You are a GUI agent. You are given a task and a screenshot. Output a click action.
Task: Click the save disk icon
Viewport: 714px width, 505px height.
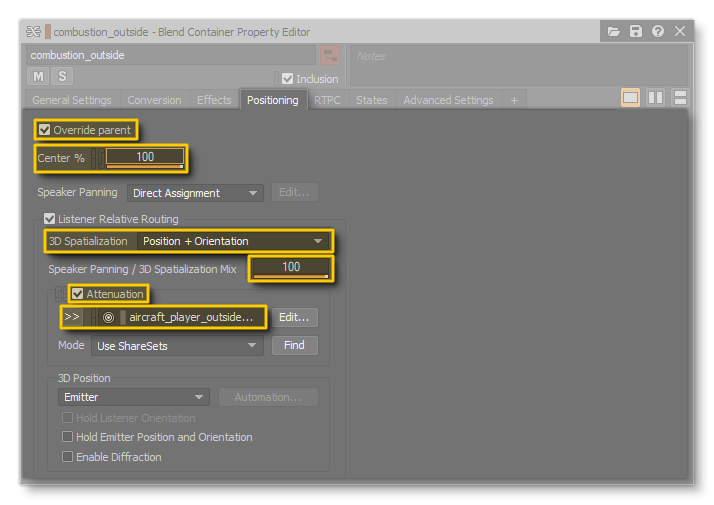point(636,31)
